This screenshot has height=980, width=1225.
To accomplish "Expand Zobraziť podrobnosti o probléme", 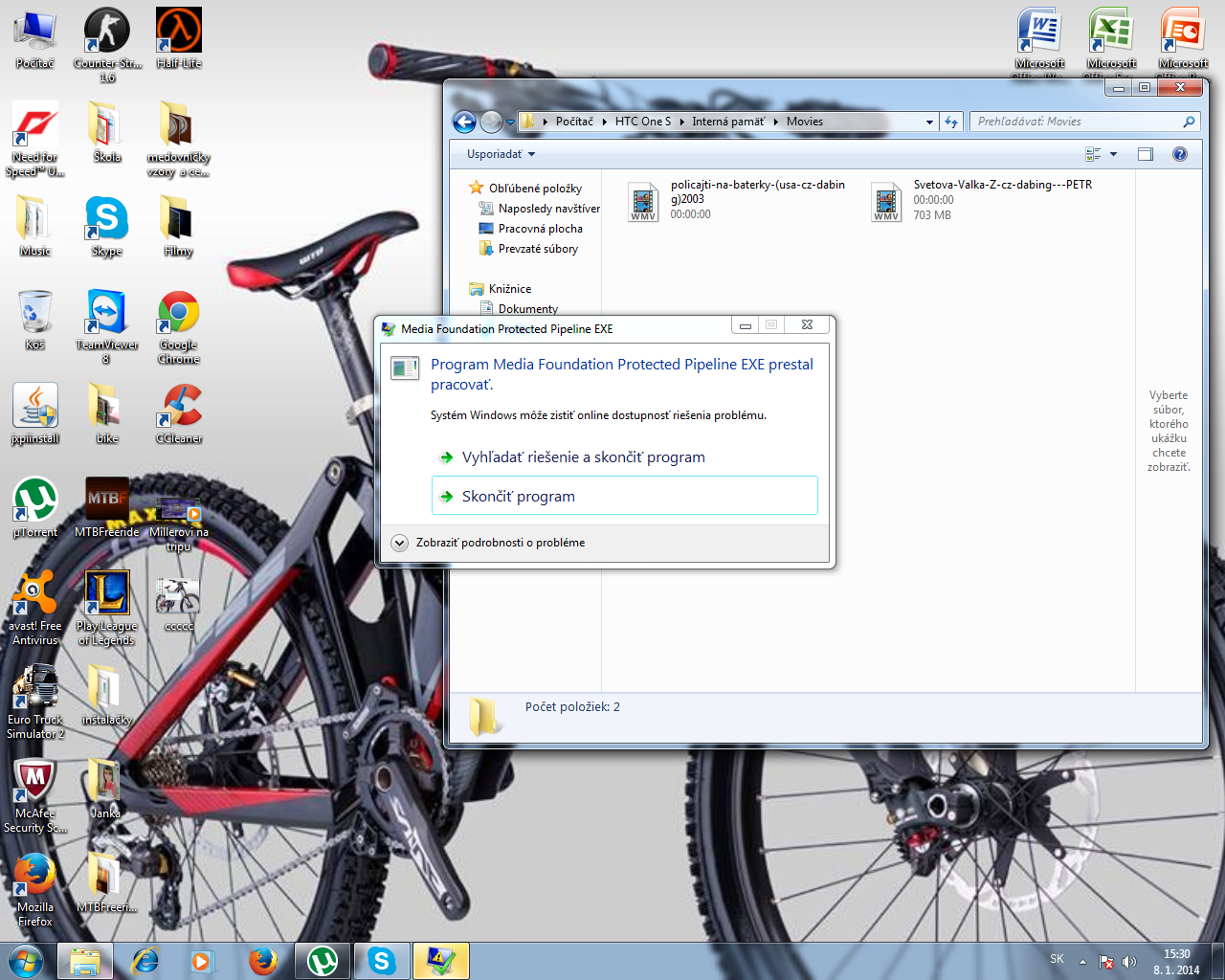I will pos(488,543).
